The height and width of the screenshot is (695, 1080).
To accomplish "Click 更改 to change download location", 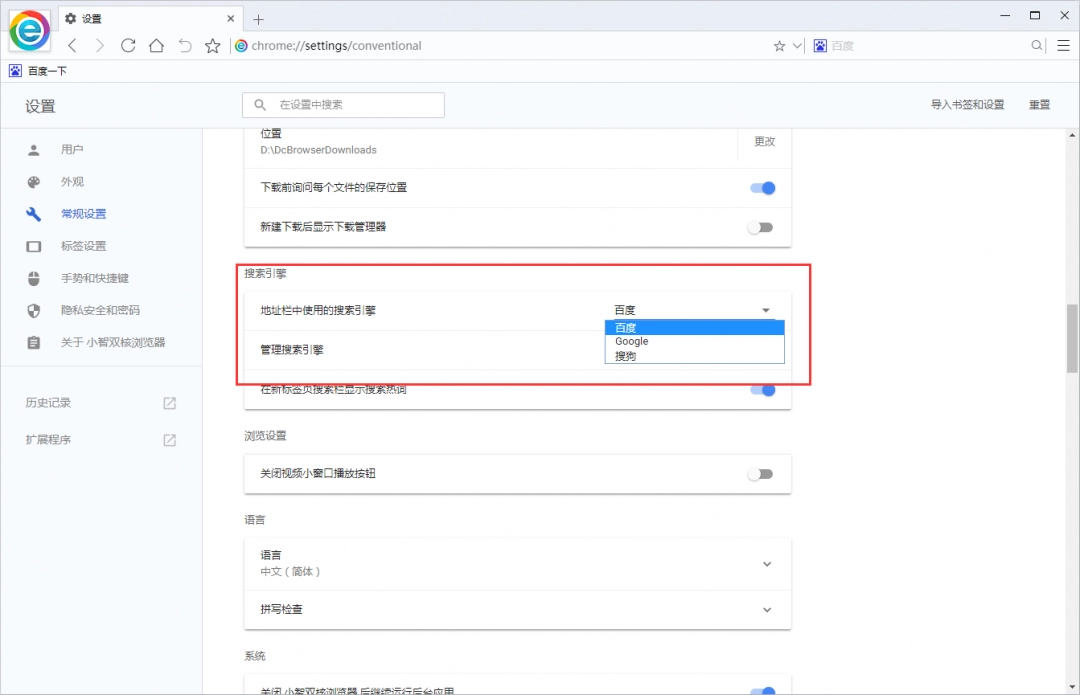I will pos(764,142).
